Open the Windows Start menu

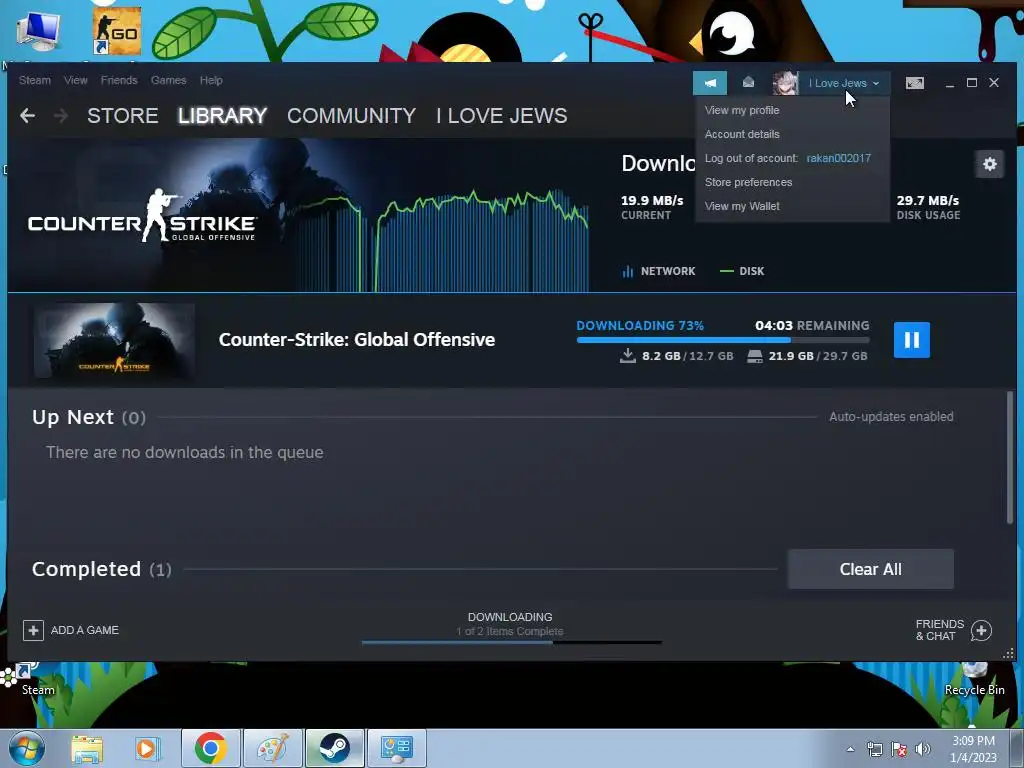pyautogui.click(x=26, y=748)
